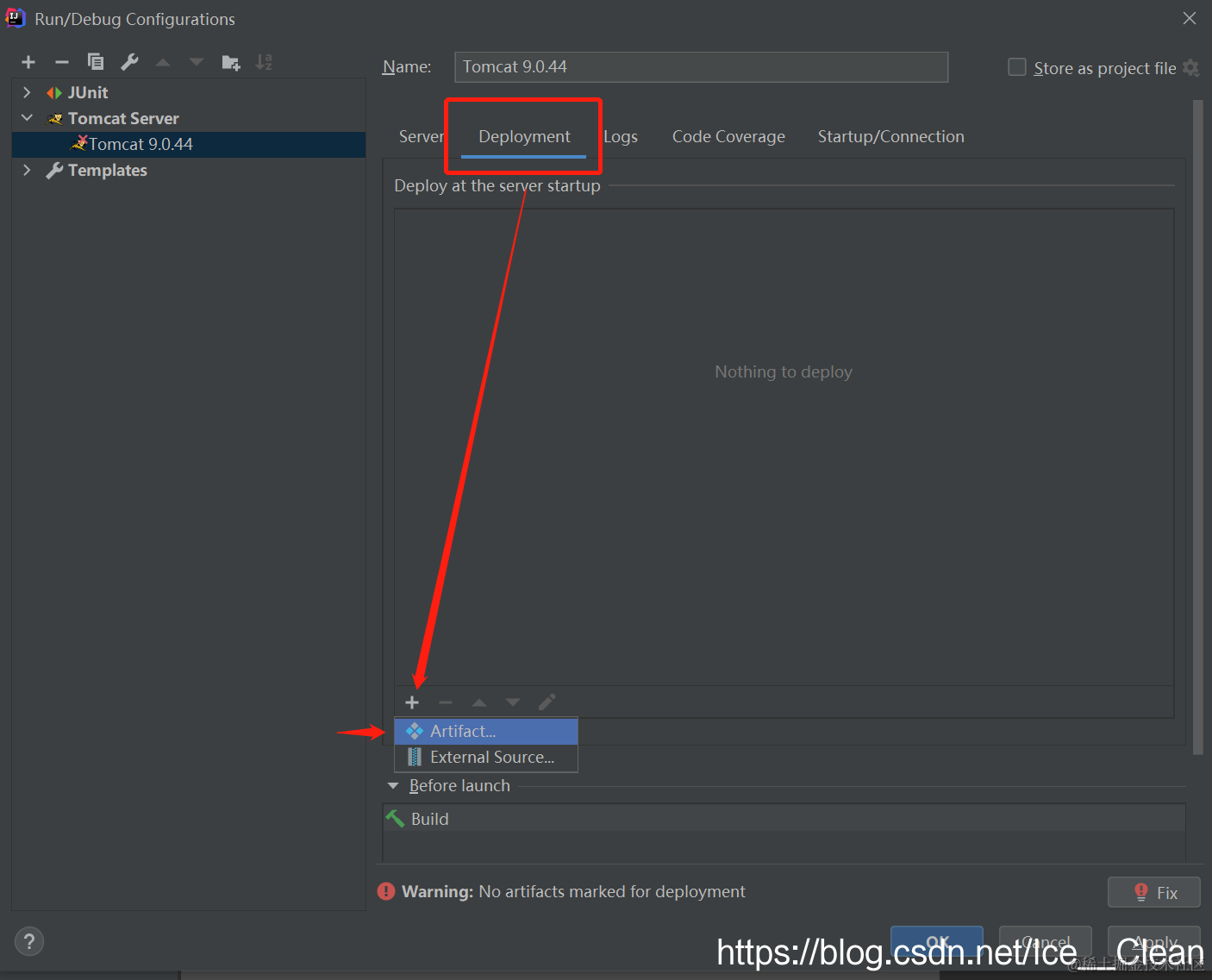Sort configurations alphabetically
Image resolution: width=1212 pixels, height=980 pixels.
[x=264, y=62]
